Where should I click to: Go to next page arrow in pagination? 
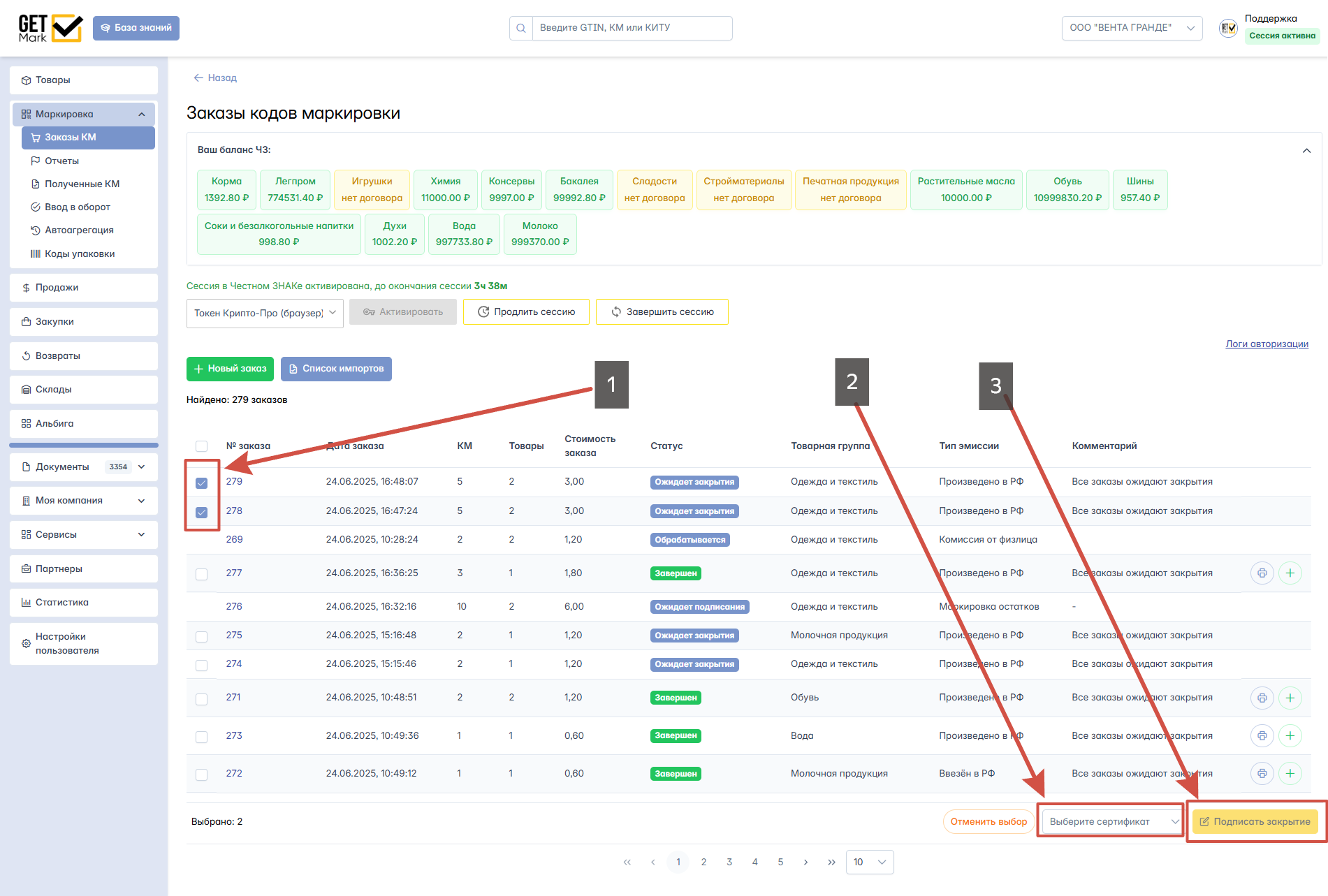click(x=805, y=862)
